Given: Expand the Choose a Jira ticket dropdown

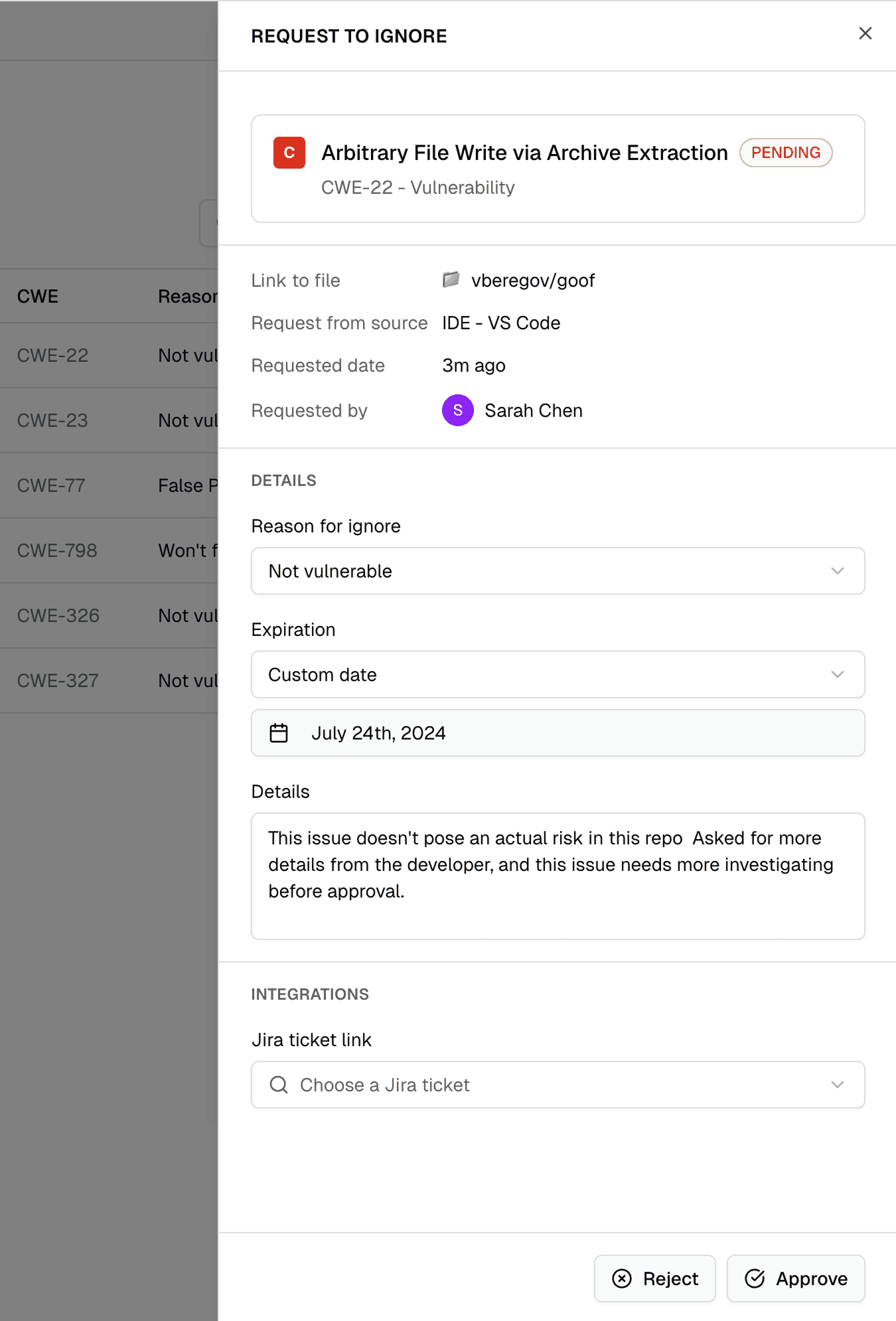Looking at the screenshot, I should 558,1085.
